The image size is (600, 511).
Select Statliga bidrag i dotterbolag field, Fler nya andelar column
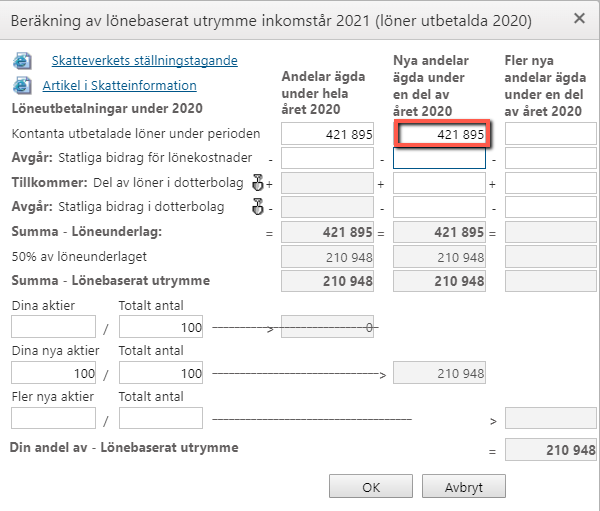tap(551, 207)
